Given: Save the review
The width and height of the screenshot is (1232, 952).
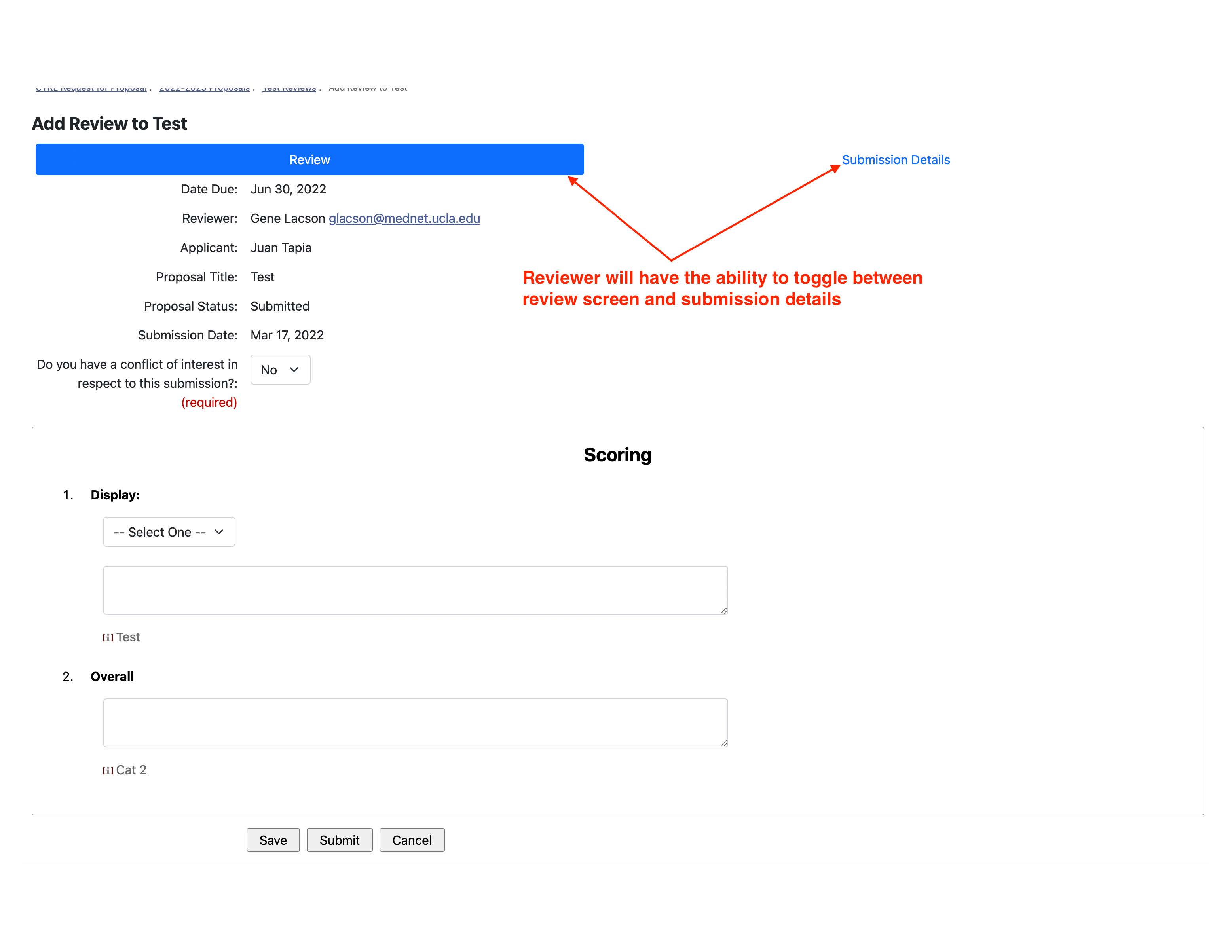Looking at the screenshot, I should tap(273, 840).
